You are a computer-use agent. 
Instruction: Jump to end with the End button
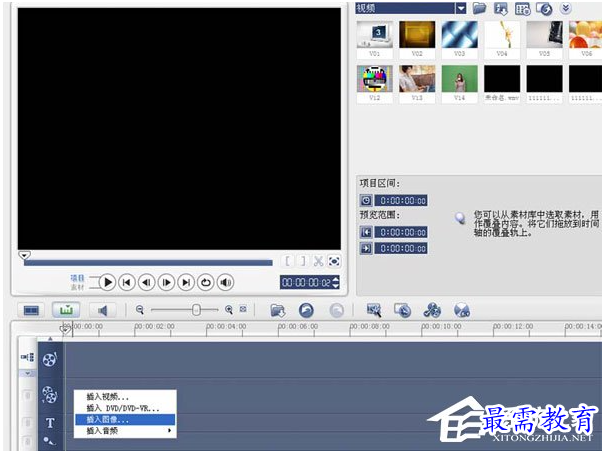coord(186,282)
